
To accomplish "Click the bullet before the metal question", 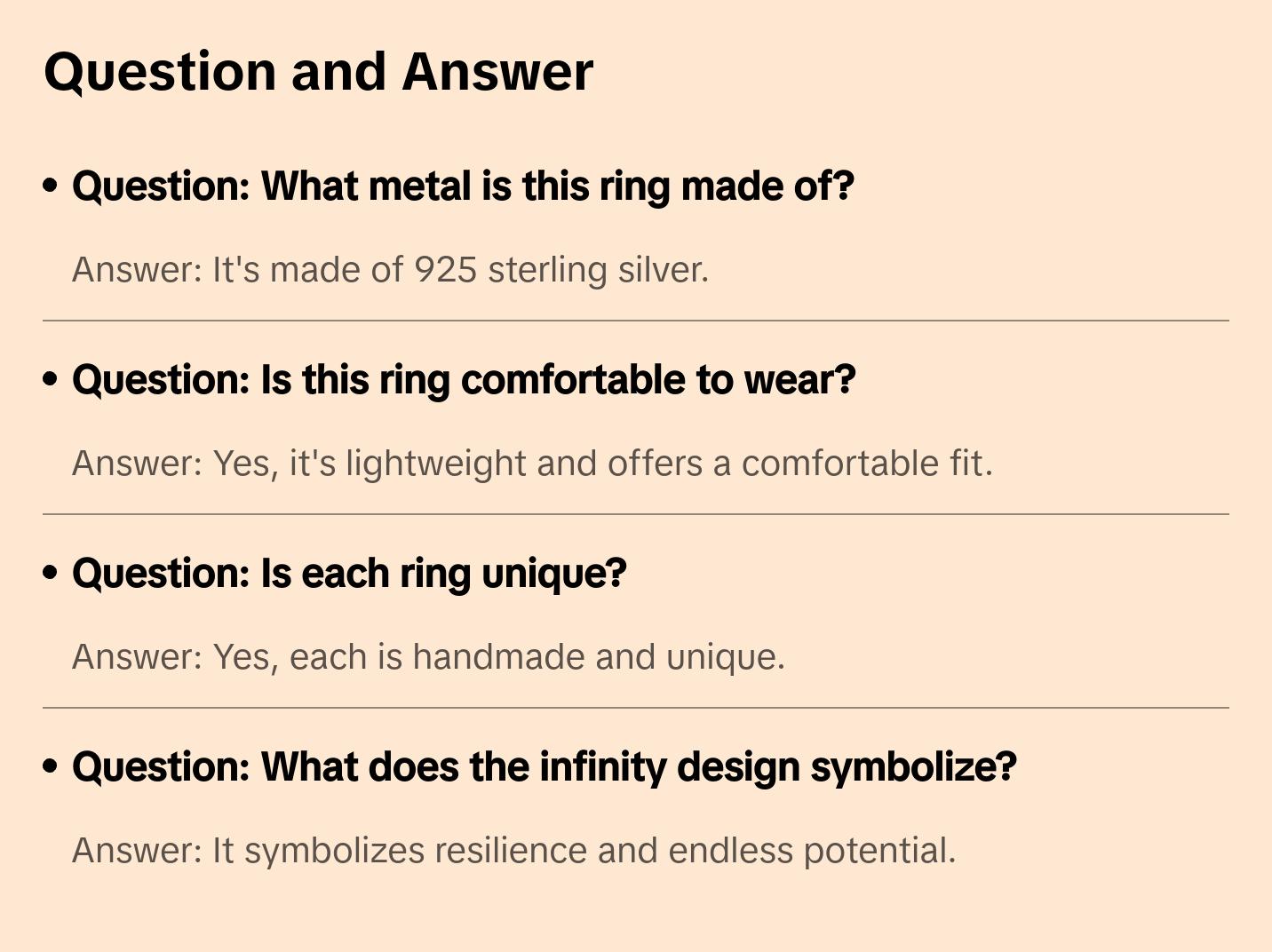I will (51, 186).
